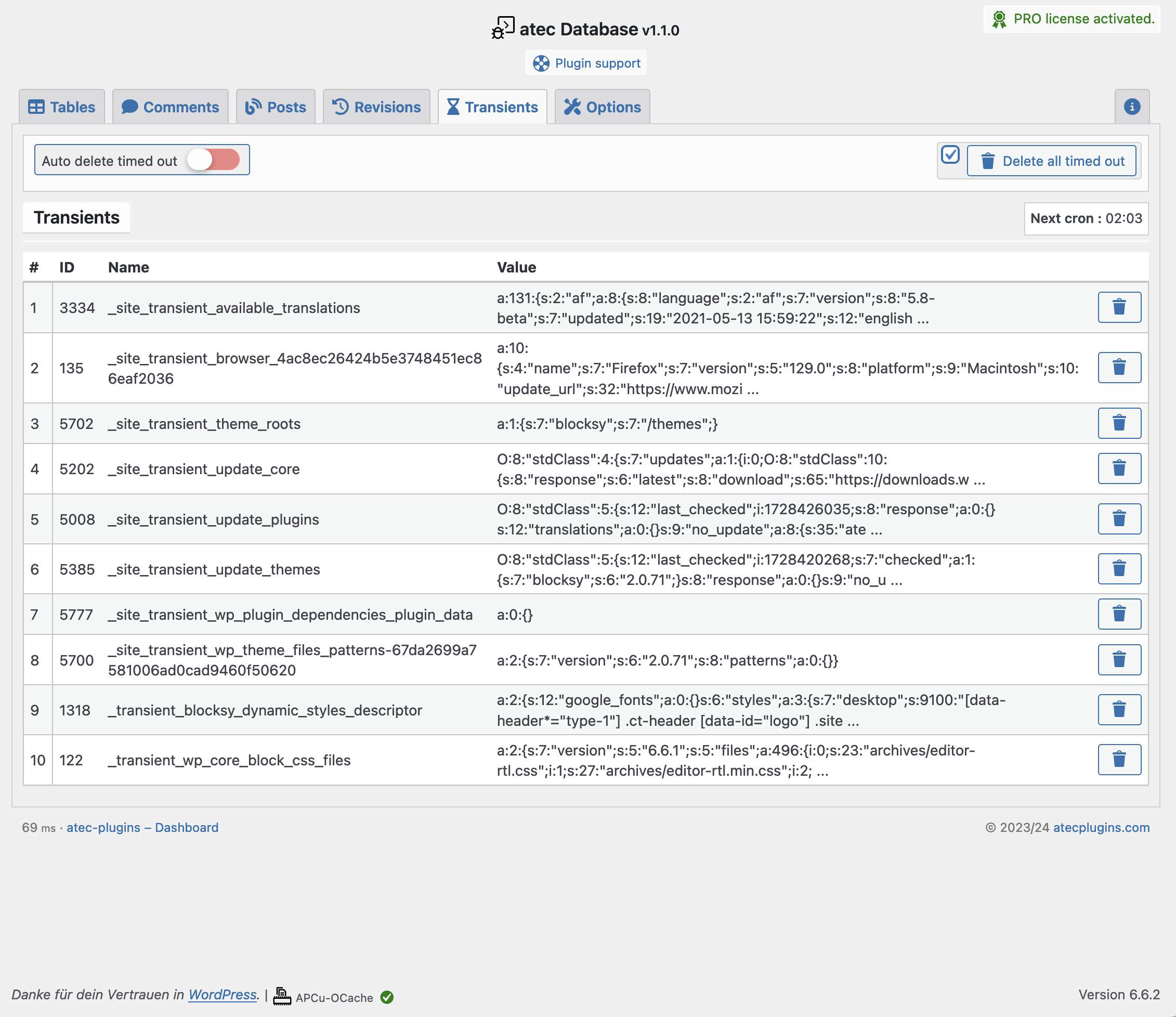This screenshot has height=1017, width=1176.
Task: Delete the update_plugins transient
Action: point(1119,519)
